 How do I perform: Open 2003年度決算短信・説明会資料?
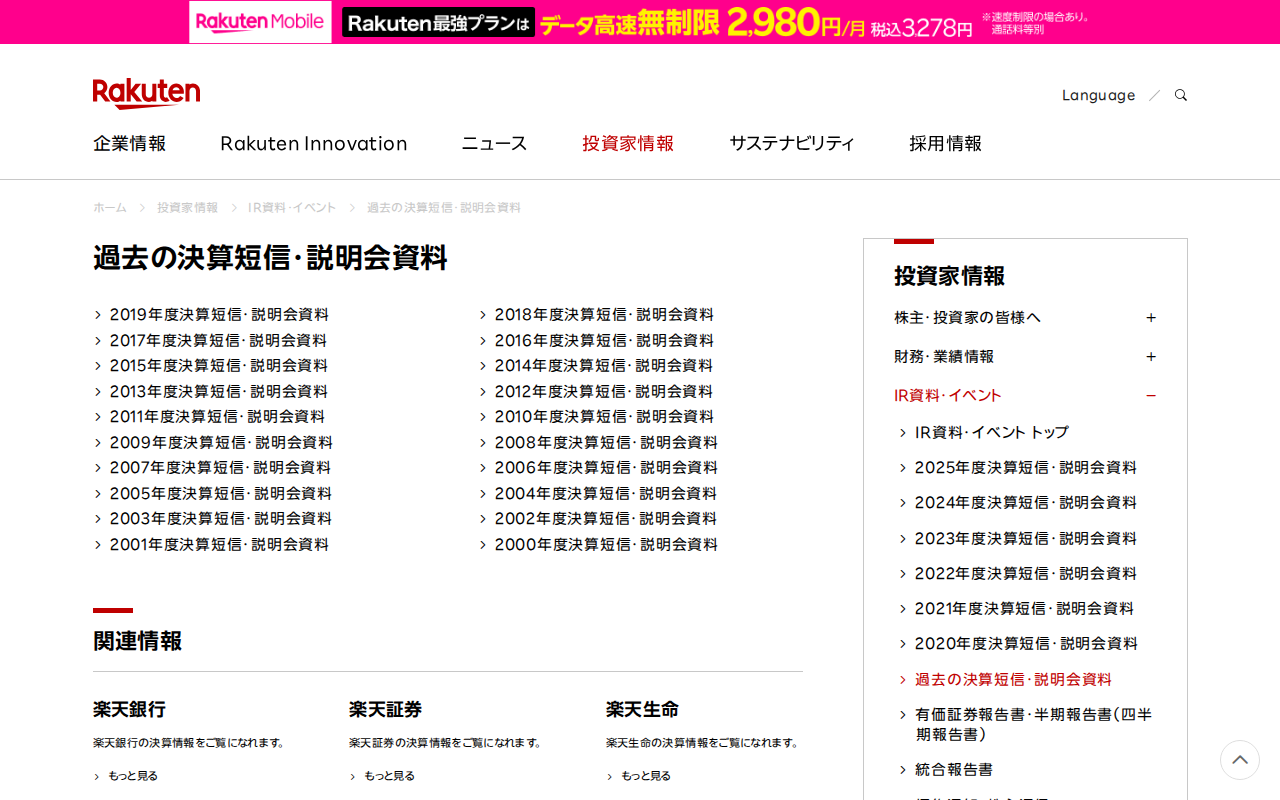[x=221, y=519]
